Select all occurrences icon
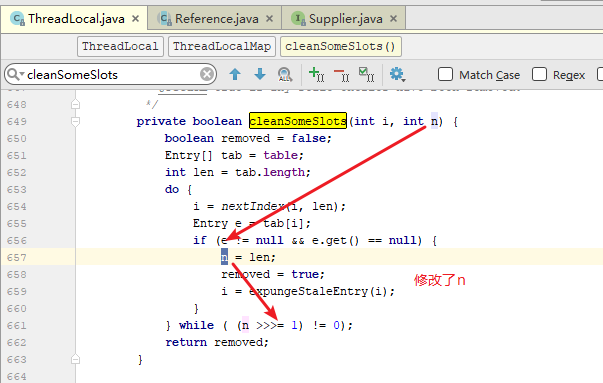The image size is (603, 383). tap(366, 74)
